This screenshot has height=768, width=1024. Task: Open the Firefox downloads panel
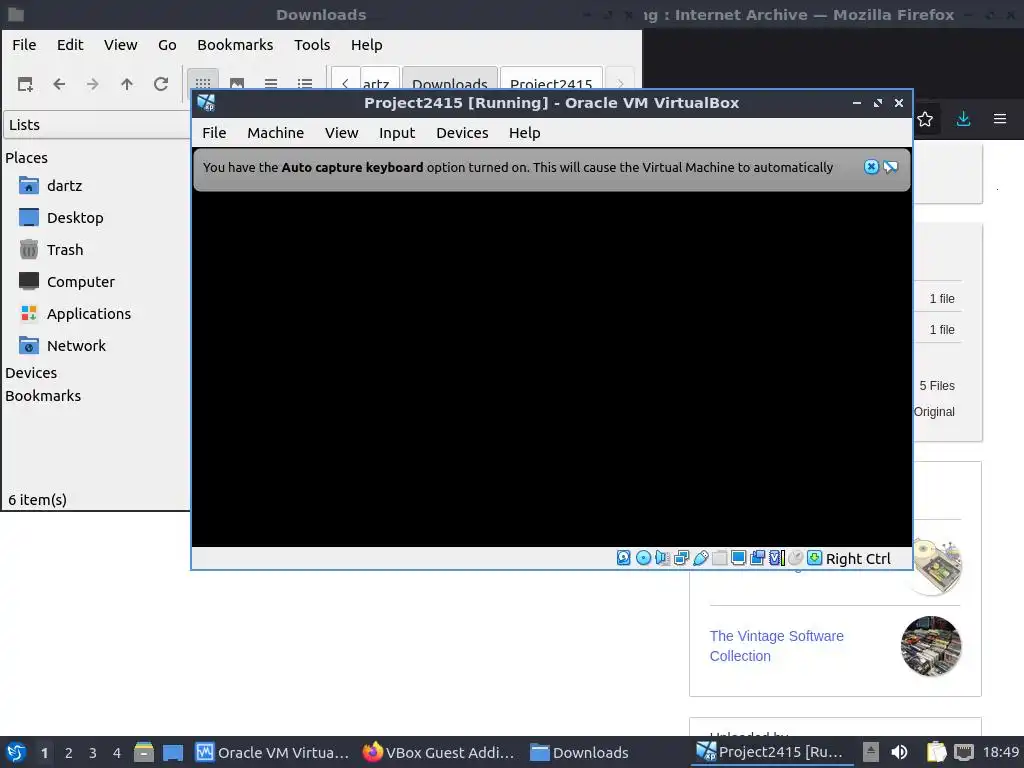pos(963,119)
